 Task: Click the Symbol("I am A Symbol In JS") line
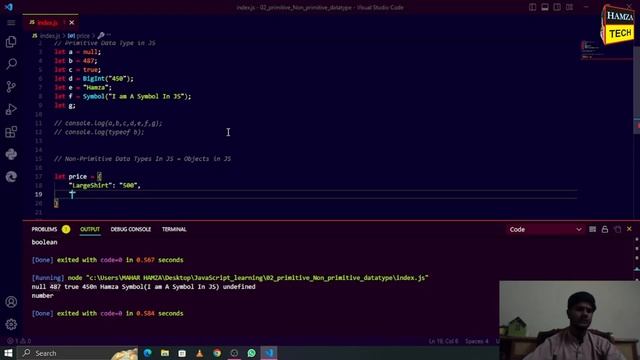(122, 96)
